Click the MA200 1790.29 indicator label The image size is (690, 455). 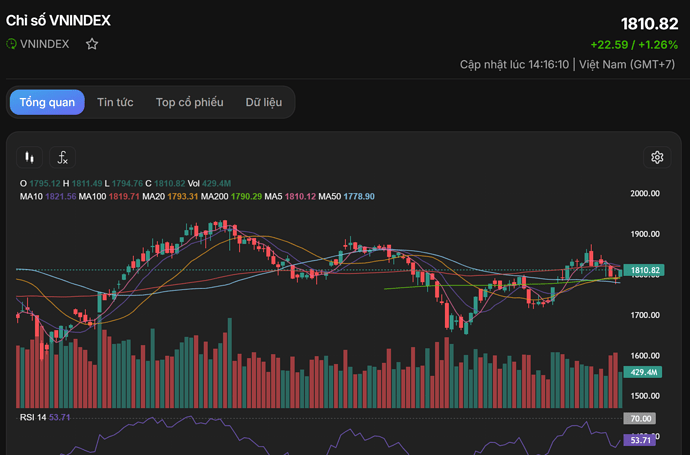click(x=231, y=196)
